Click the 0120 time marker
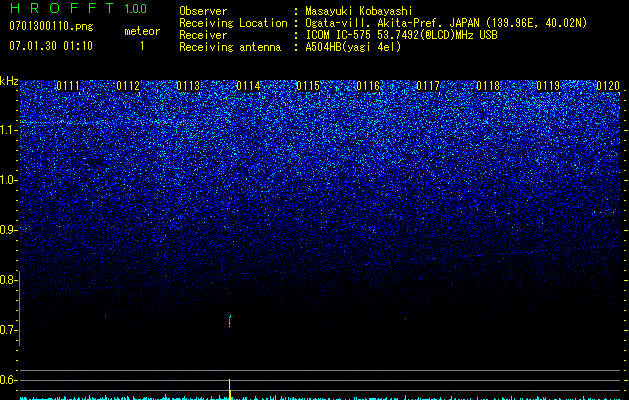 click(x=608, y=86)
